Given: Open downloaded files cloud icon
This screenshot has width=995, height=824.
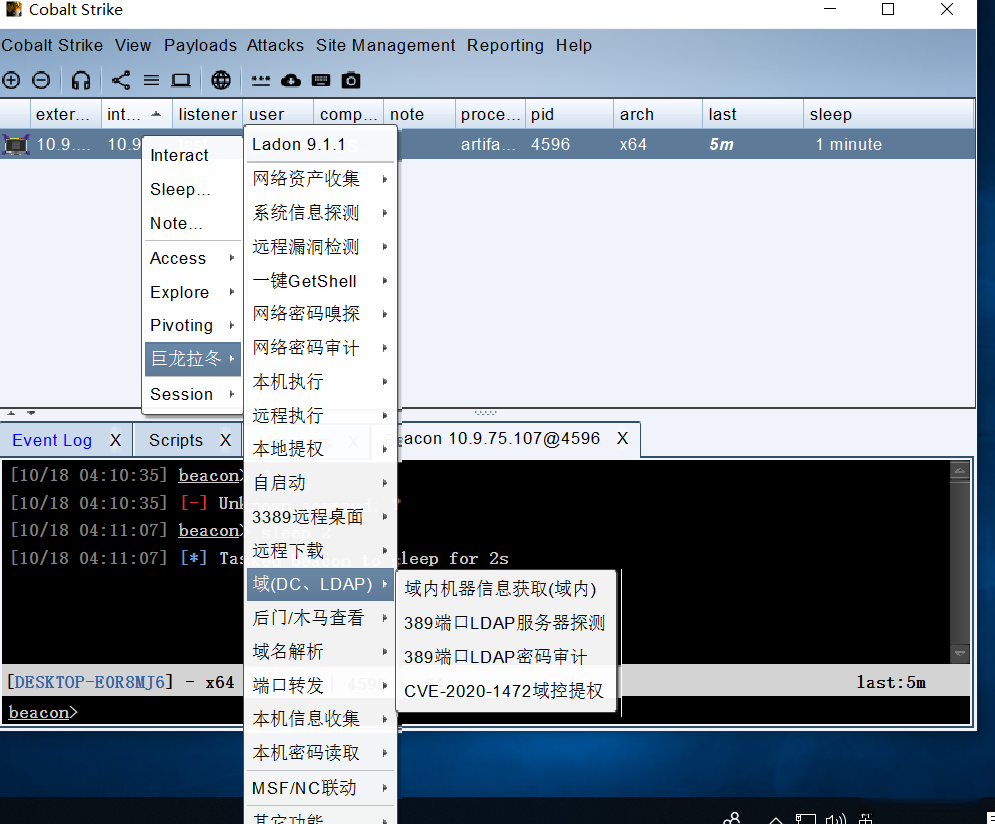Looking at the screenshot, I should pos(291,80).
